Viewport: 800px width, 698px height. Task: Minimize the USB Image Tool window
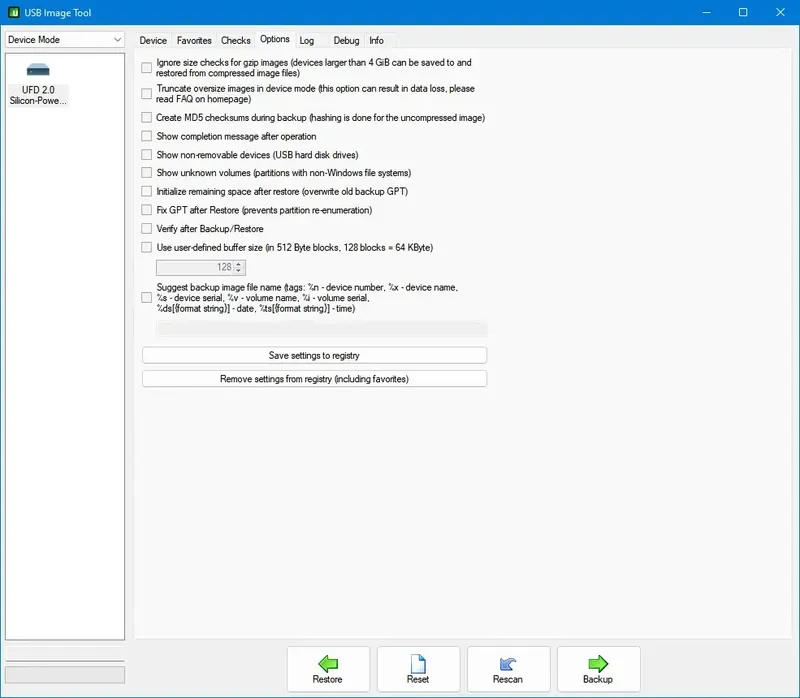click(x=706, y=12)
